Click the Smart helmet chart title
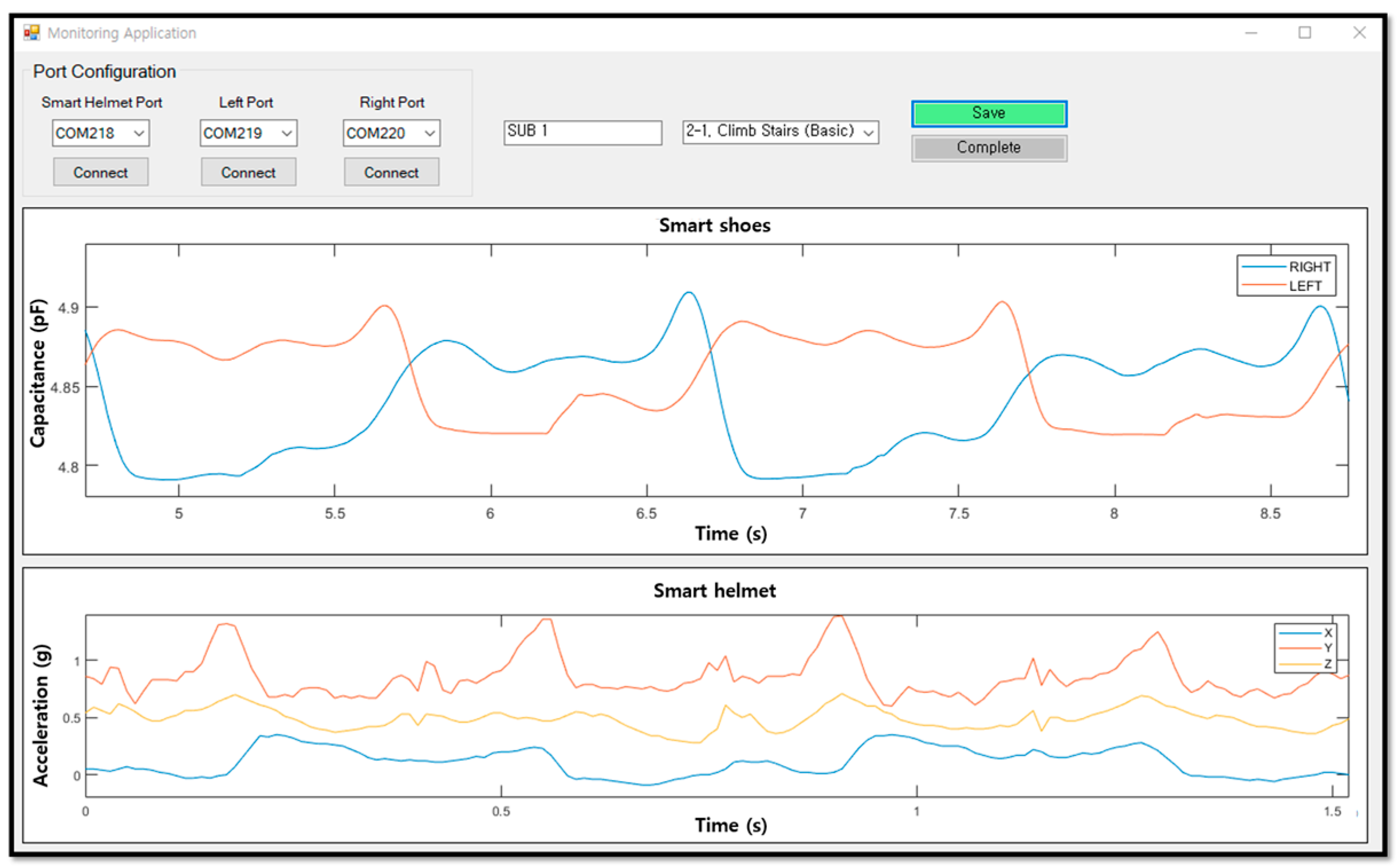Viewport: 1397px width, 868px height. (714, 591)
